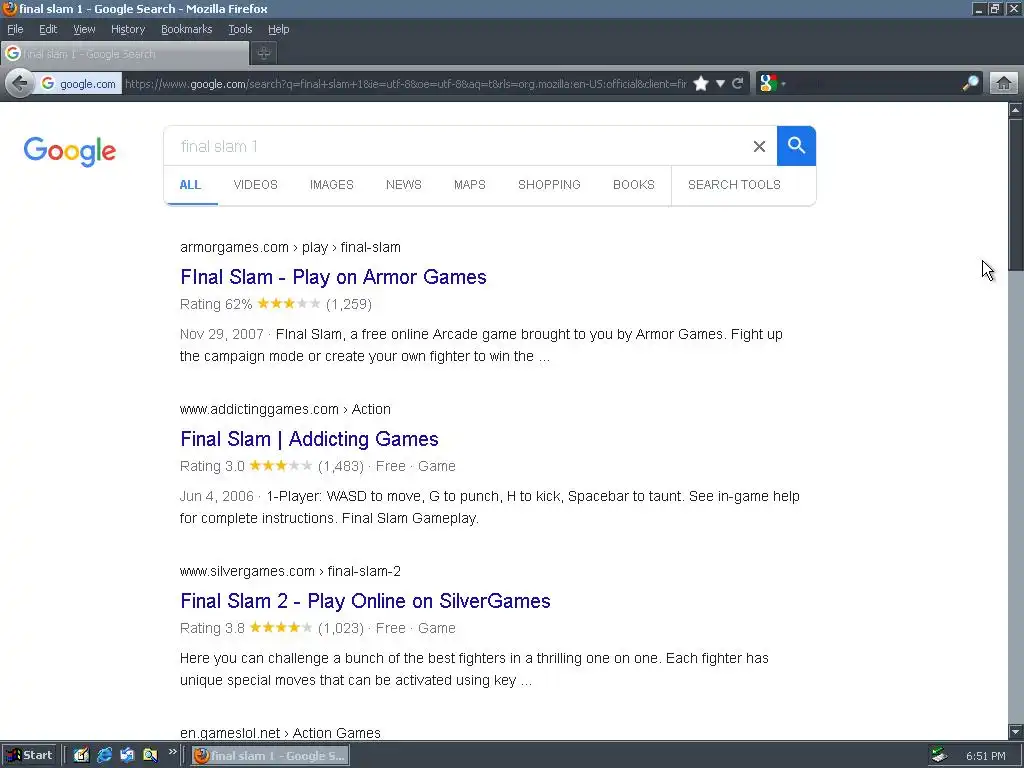The width and height of the screenshot is (1024, 768).
Task: Switch to BOOKS results
Action: click(633, 185)
